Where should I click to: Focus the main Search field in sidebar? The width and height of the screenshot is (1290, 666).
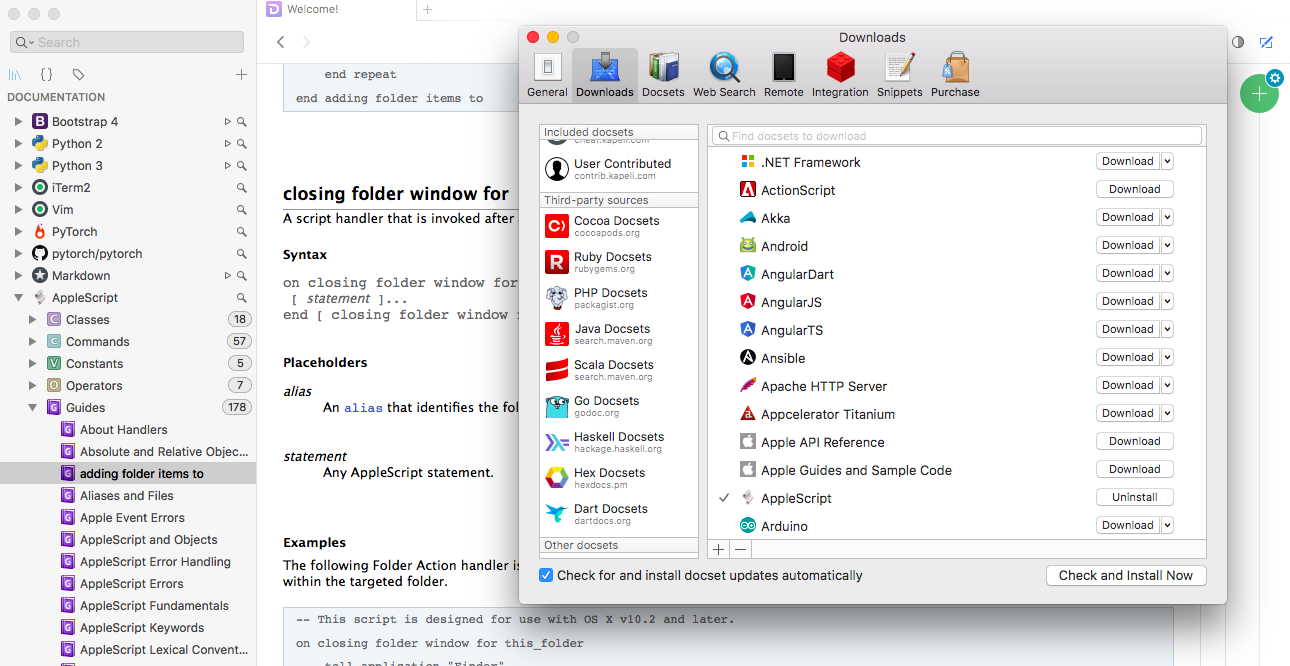(x=127, y=42)
